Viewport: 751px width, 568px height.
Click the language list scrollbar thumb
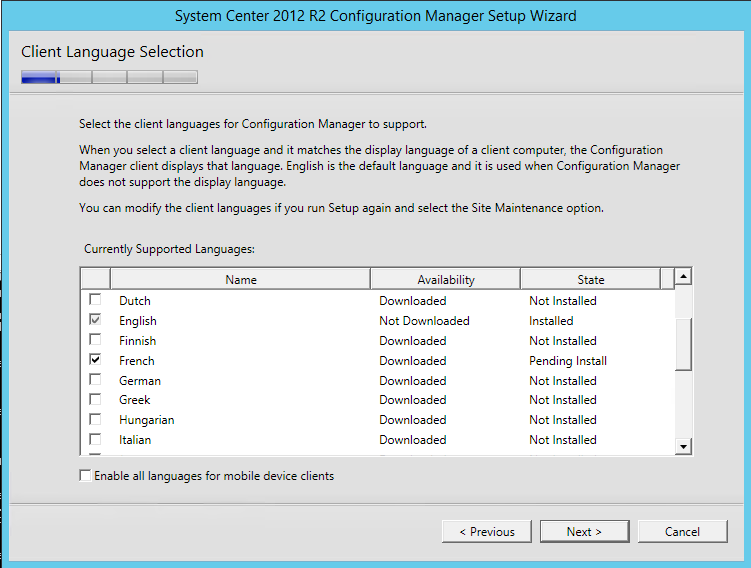(x=683, y=344)
